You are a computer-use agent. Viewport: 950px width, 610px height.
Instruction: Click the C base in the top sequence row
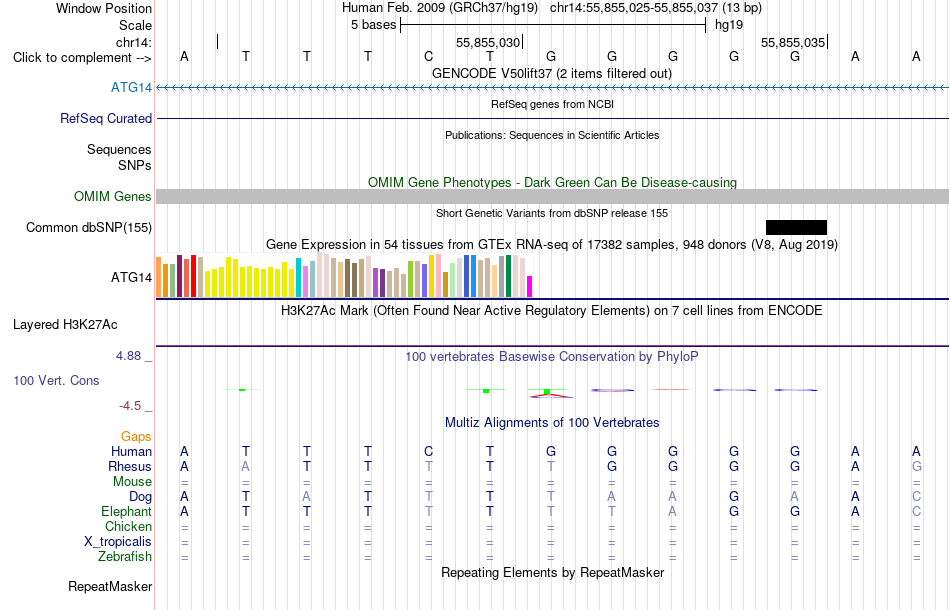(x=428, y=56)
